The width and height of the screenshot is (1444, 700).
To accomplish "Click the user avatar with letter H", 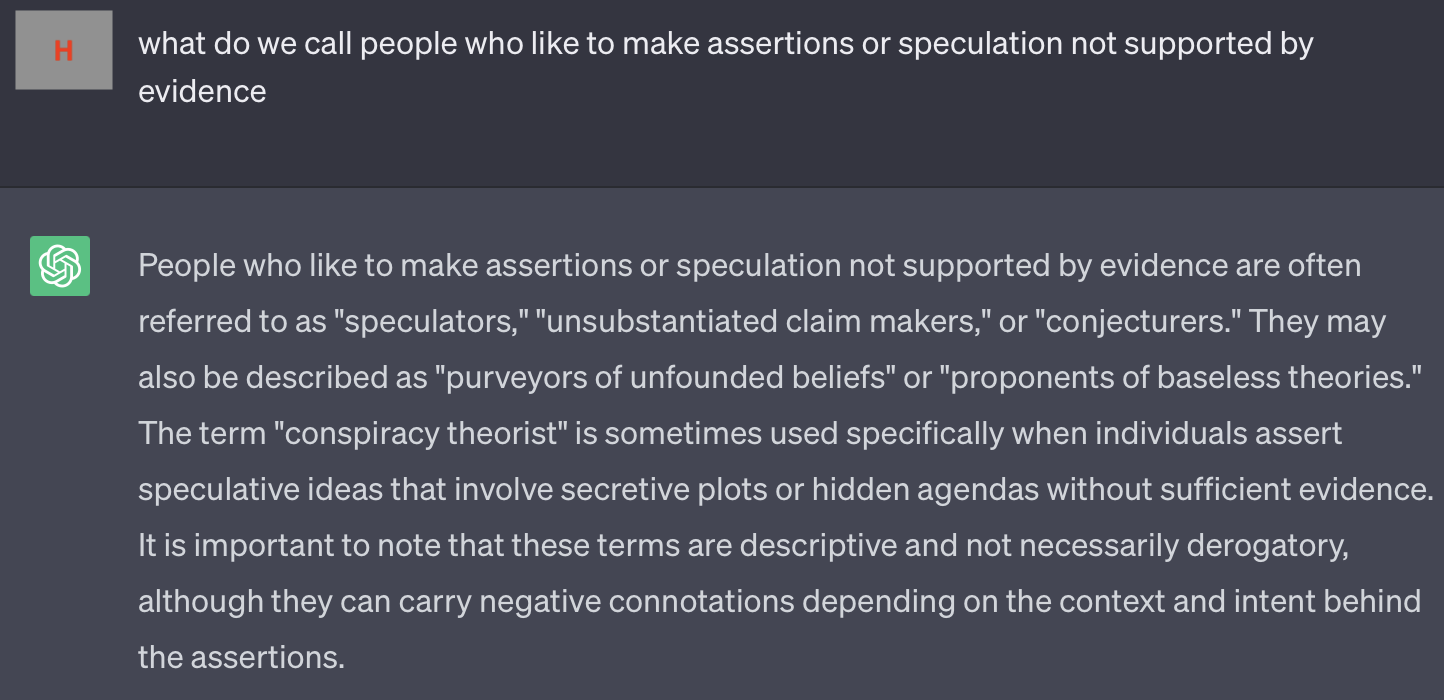I will (64, 50).
